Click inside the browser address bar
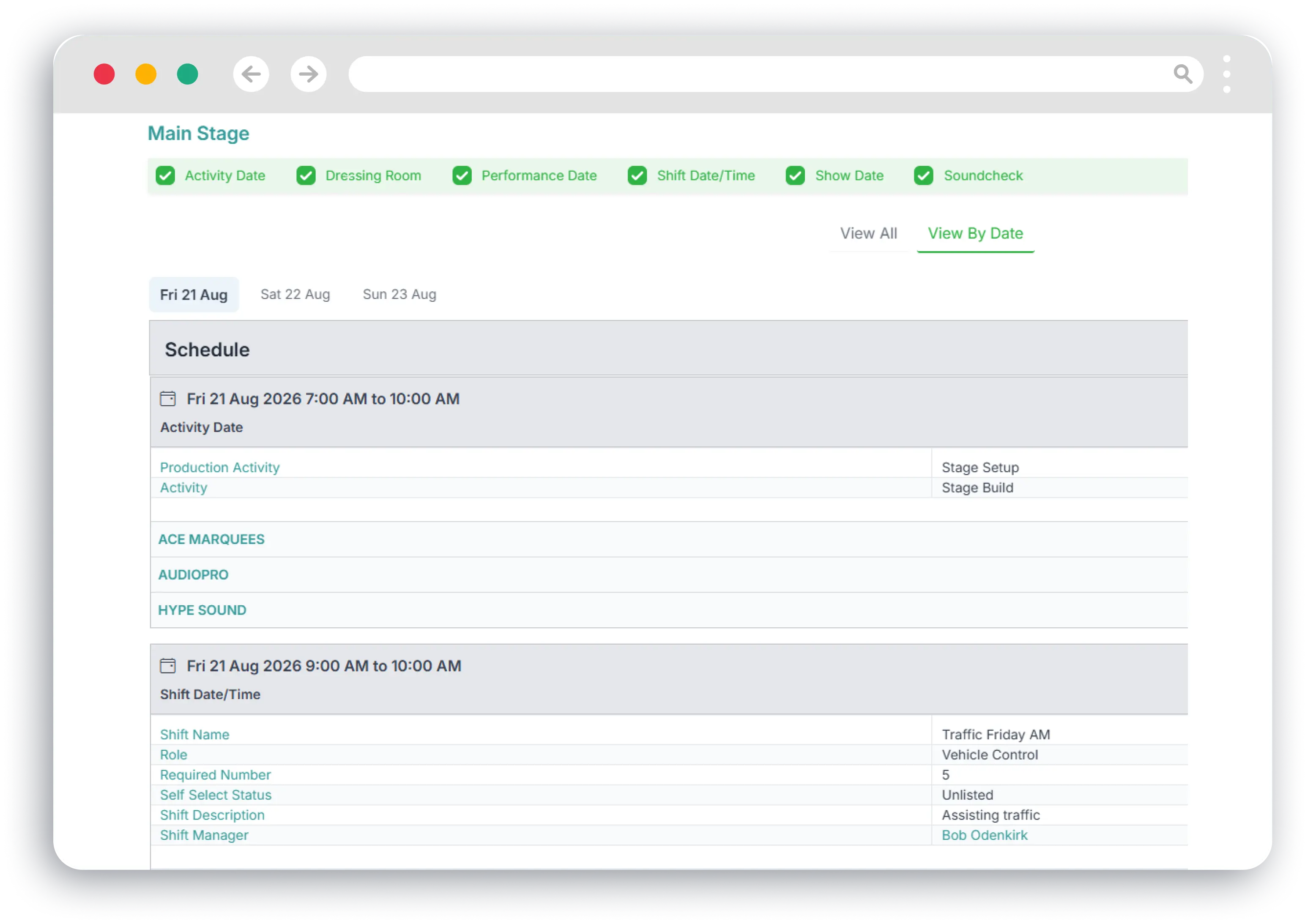 [x=741, y=74]
